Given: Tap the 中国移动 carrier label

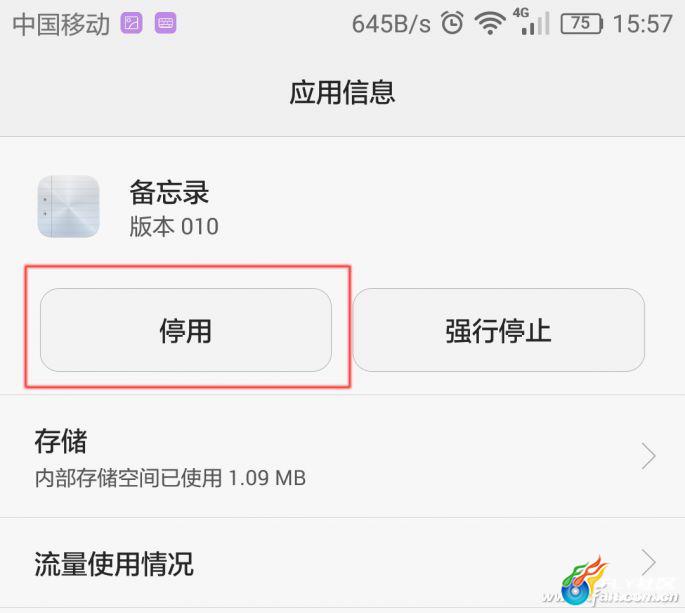Looking at the screenshot, I should (x=61, y=24).
